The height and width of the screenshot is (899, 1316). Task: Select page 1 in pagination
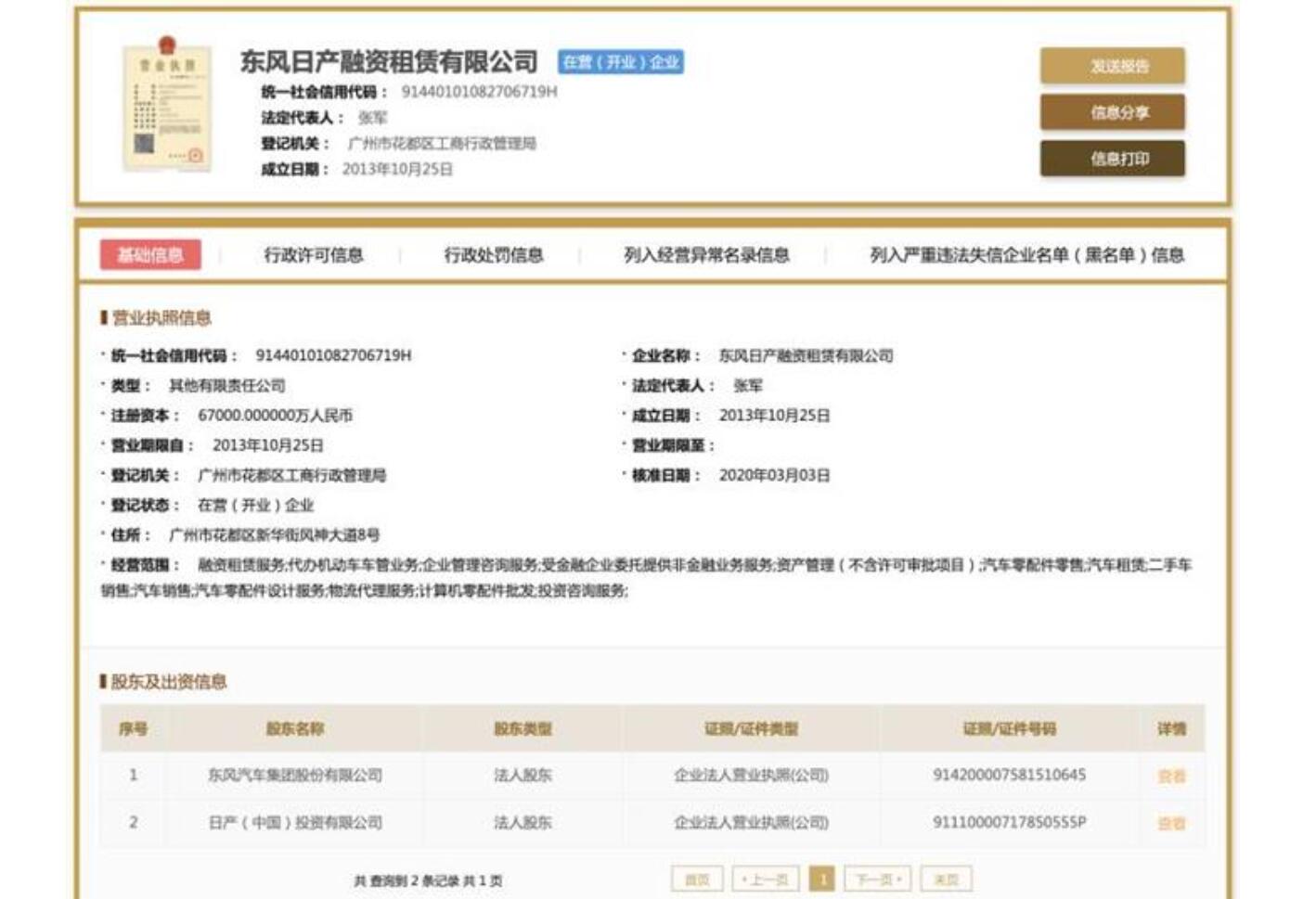tap(822, 880)
